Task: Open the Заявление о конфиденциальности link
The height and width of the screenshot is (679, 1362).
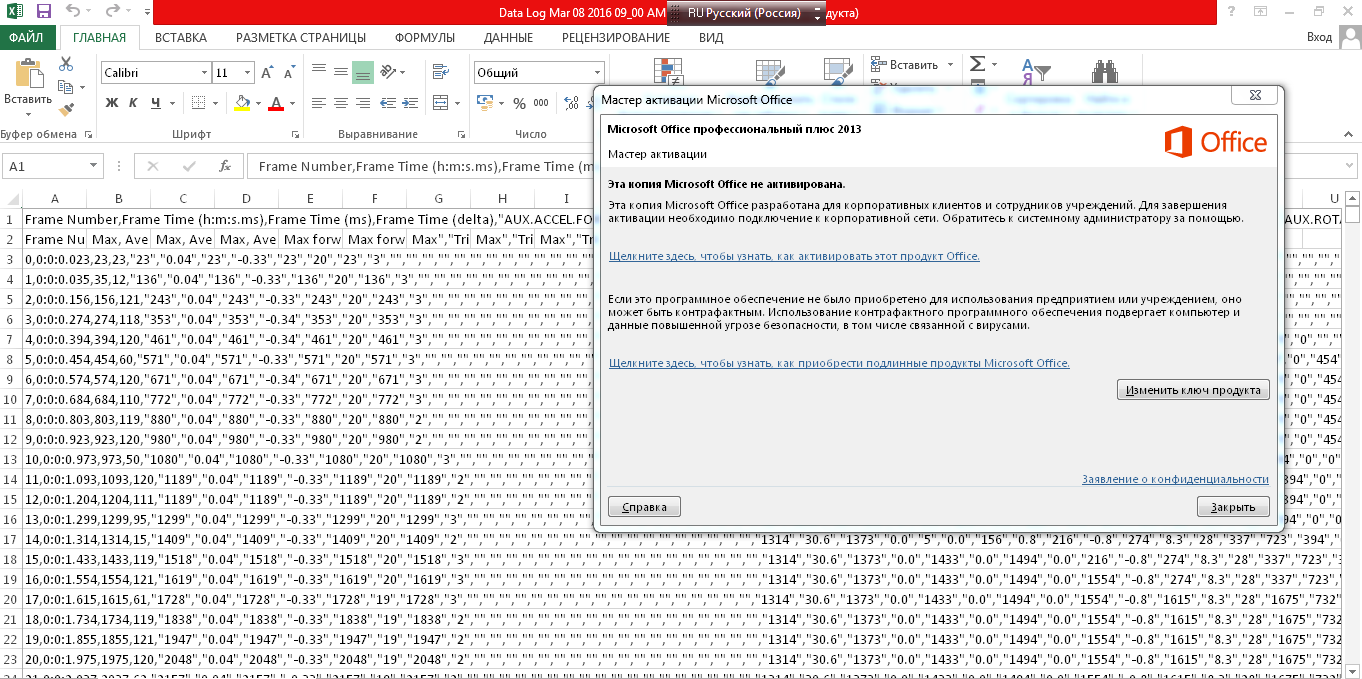Action: pos(1175,480)
